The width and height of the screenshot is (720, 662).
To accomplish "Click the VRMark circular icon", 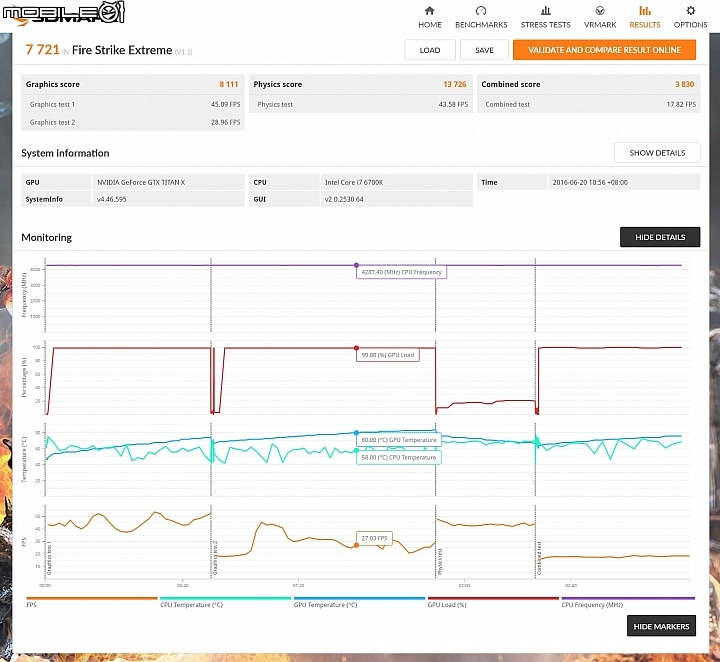I will click(x=600, y=11).
